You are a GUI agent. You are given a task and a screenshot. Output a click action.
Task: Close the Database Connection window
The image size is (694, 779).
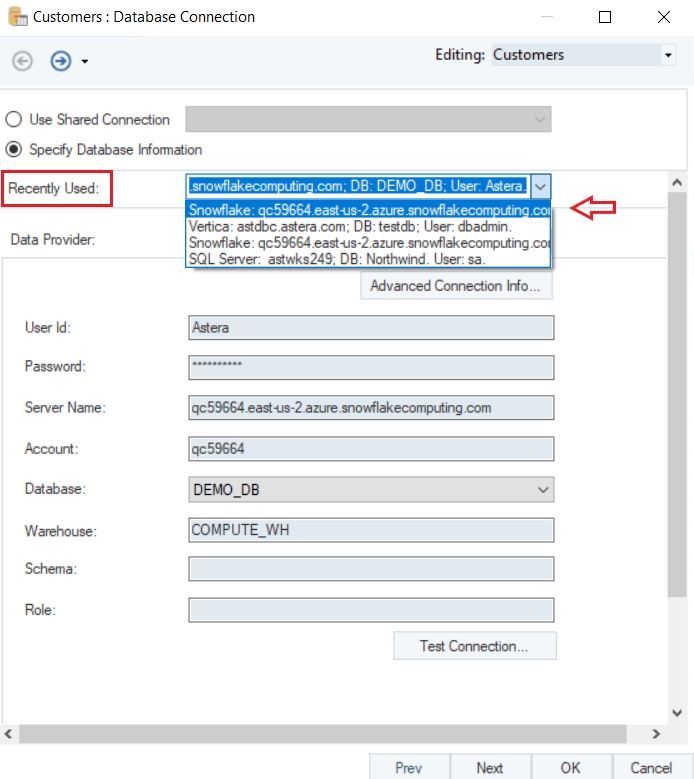(x=664, y=17)
